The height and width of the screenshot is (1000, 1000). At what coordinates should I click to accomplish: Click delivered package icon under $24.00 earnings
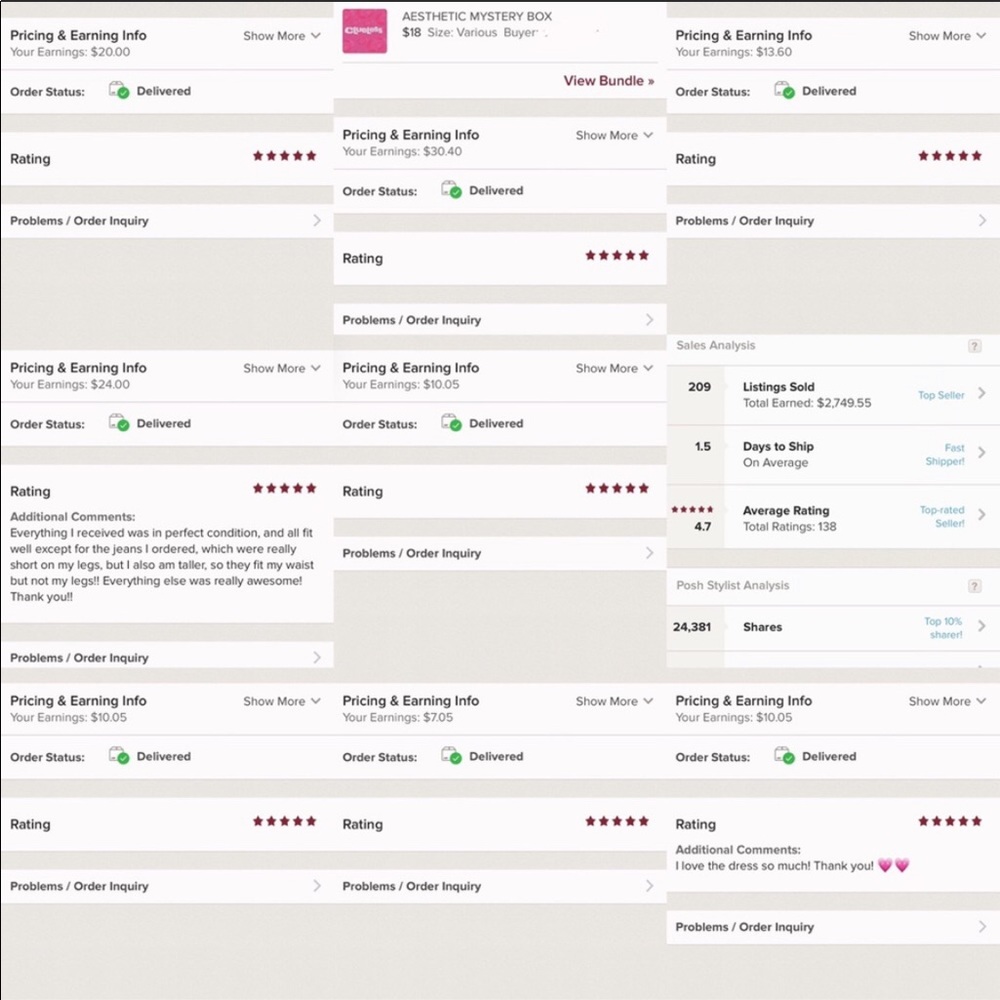(x=119, y=423)
